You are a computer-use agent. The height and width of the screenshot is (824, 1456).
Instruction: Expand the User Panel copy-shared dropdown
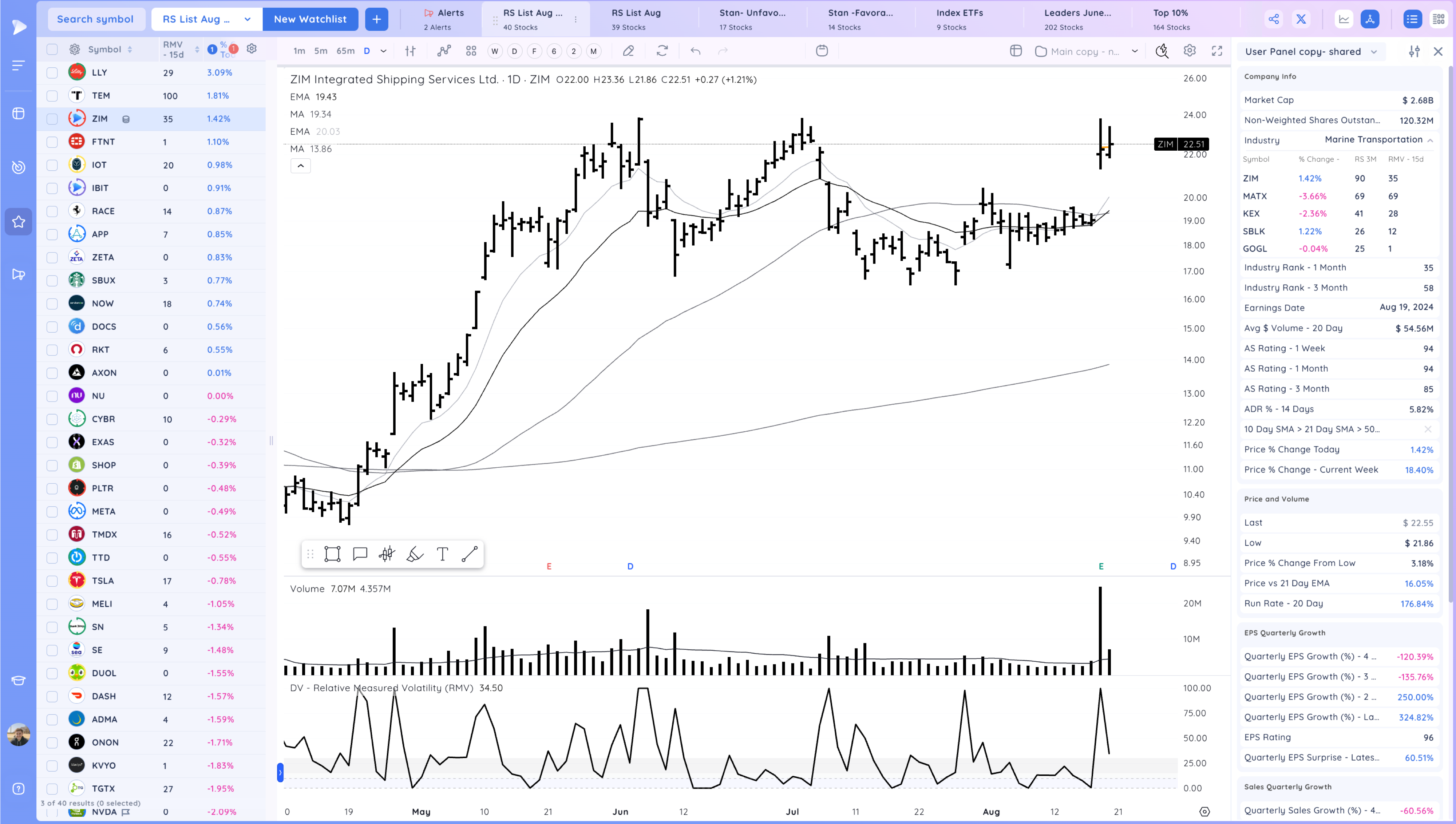[1374, 52]
